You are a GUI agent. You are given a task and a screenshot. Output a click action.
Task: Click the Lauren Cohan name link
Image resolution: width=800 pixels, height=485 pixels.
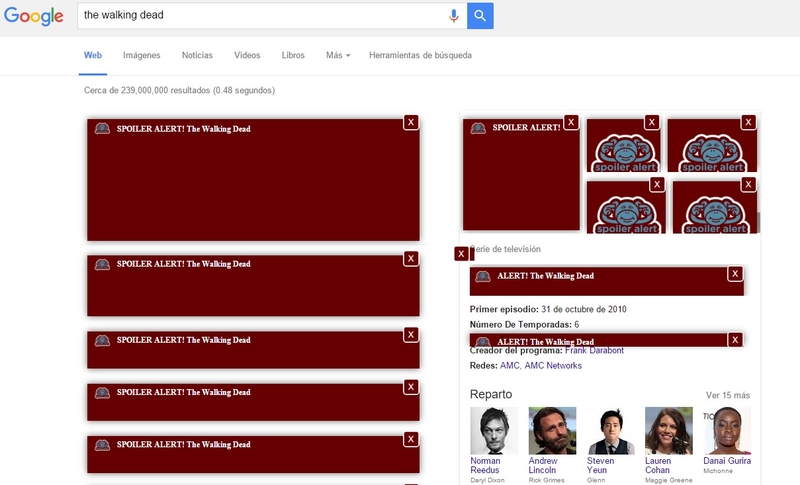(658, 466)
